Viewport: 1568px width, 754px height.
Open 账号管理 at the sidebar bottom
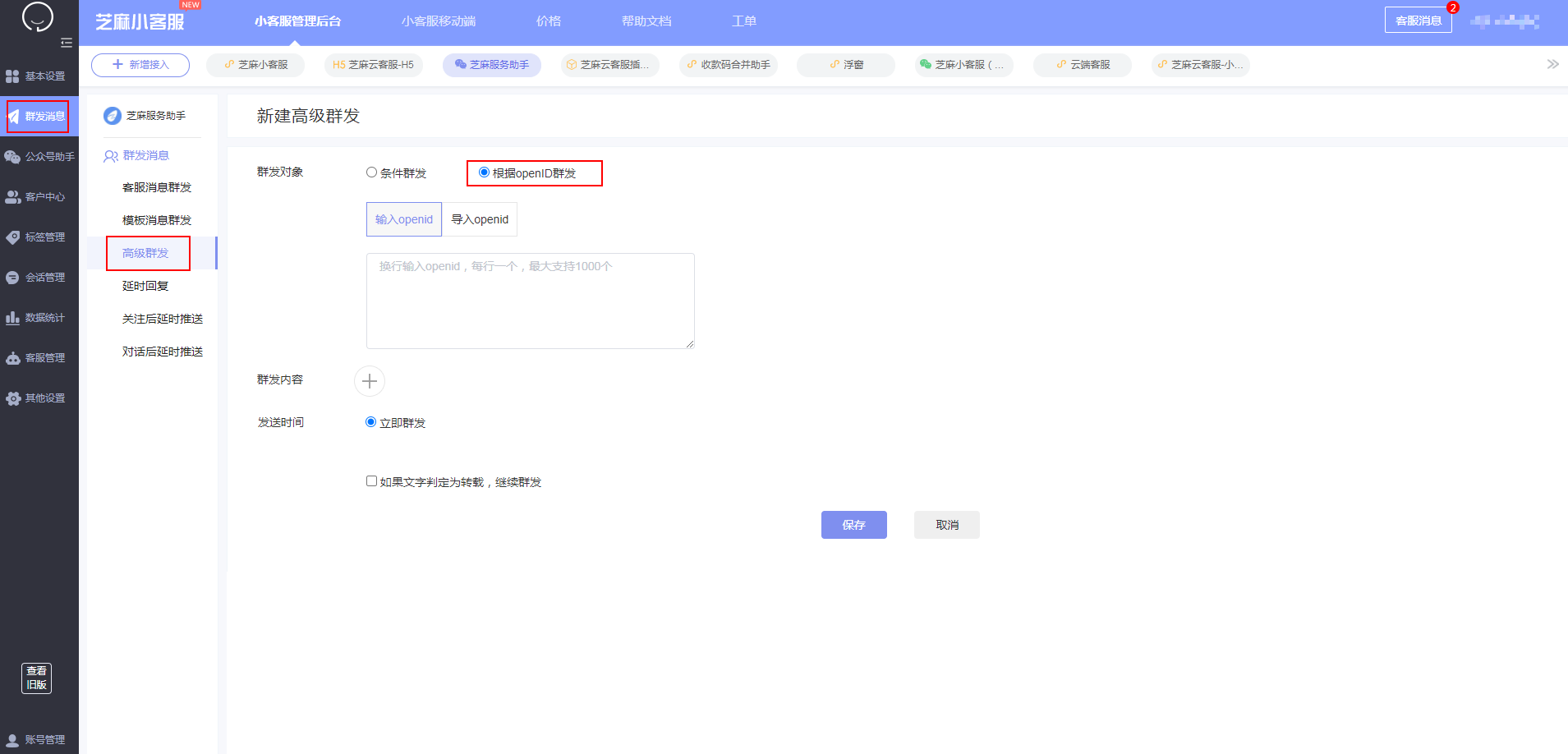pyautogui.click(x=39, y=740)
